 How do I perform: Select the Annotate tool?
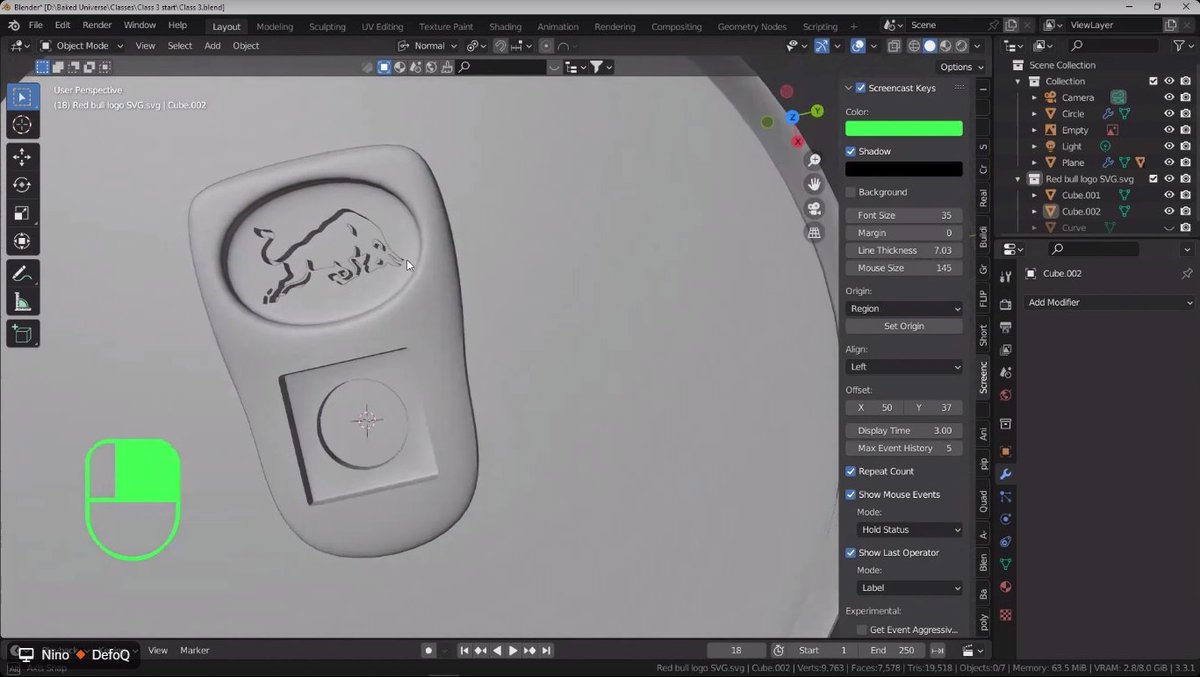pos(23,274)
